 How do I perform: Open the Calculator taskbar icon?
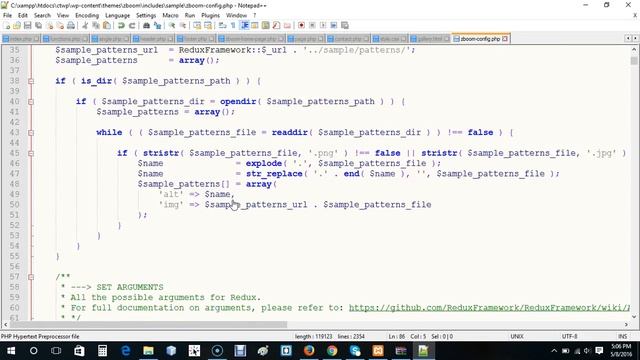tap(102, 351)
